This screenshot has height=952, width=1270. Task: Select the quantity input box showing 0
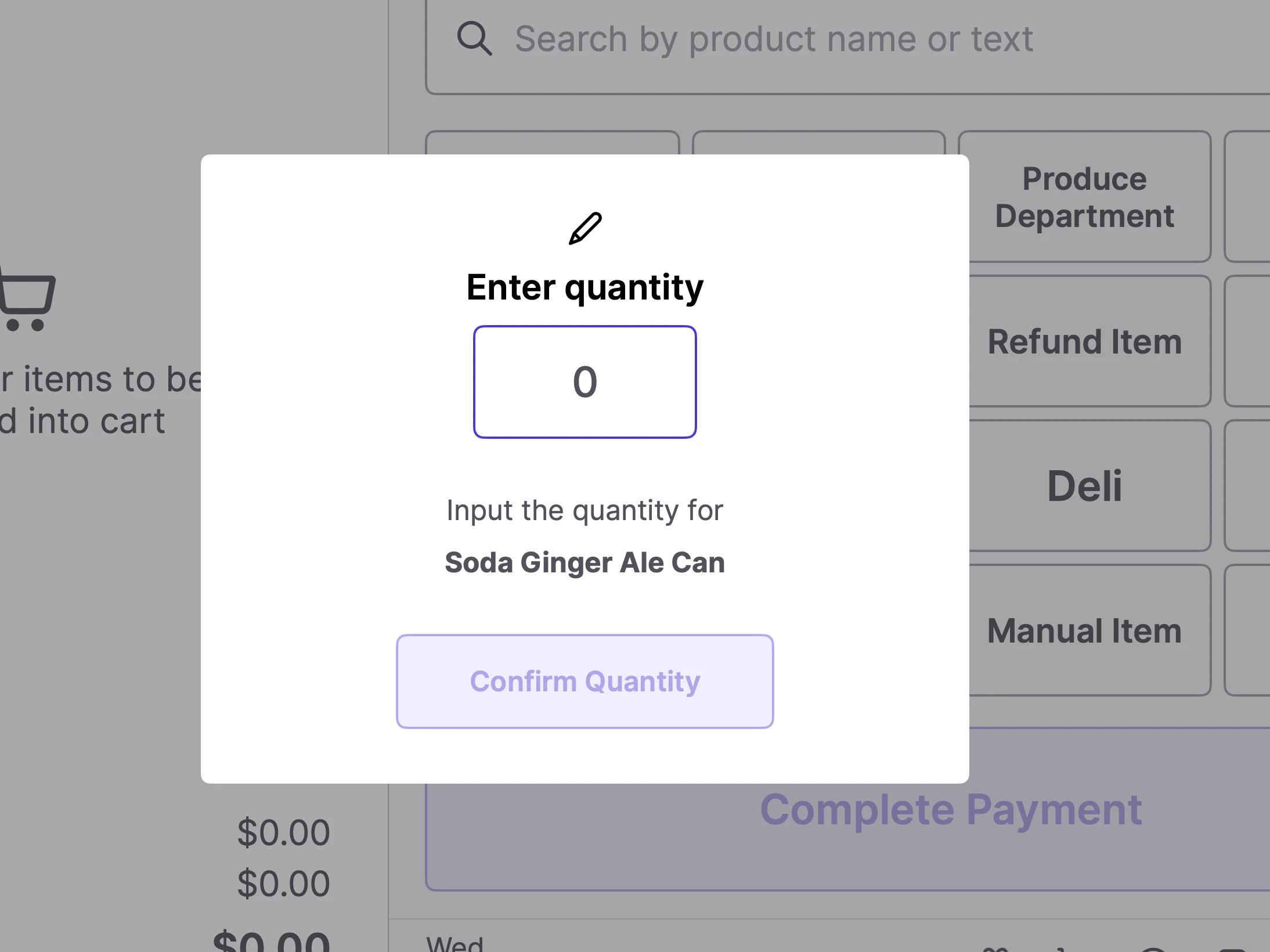585,382
